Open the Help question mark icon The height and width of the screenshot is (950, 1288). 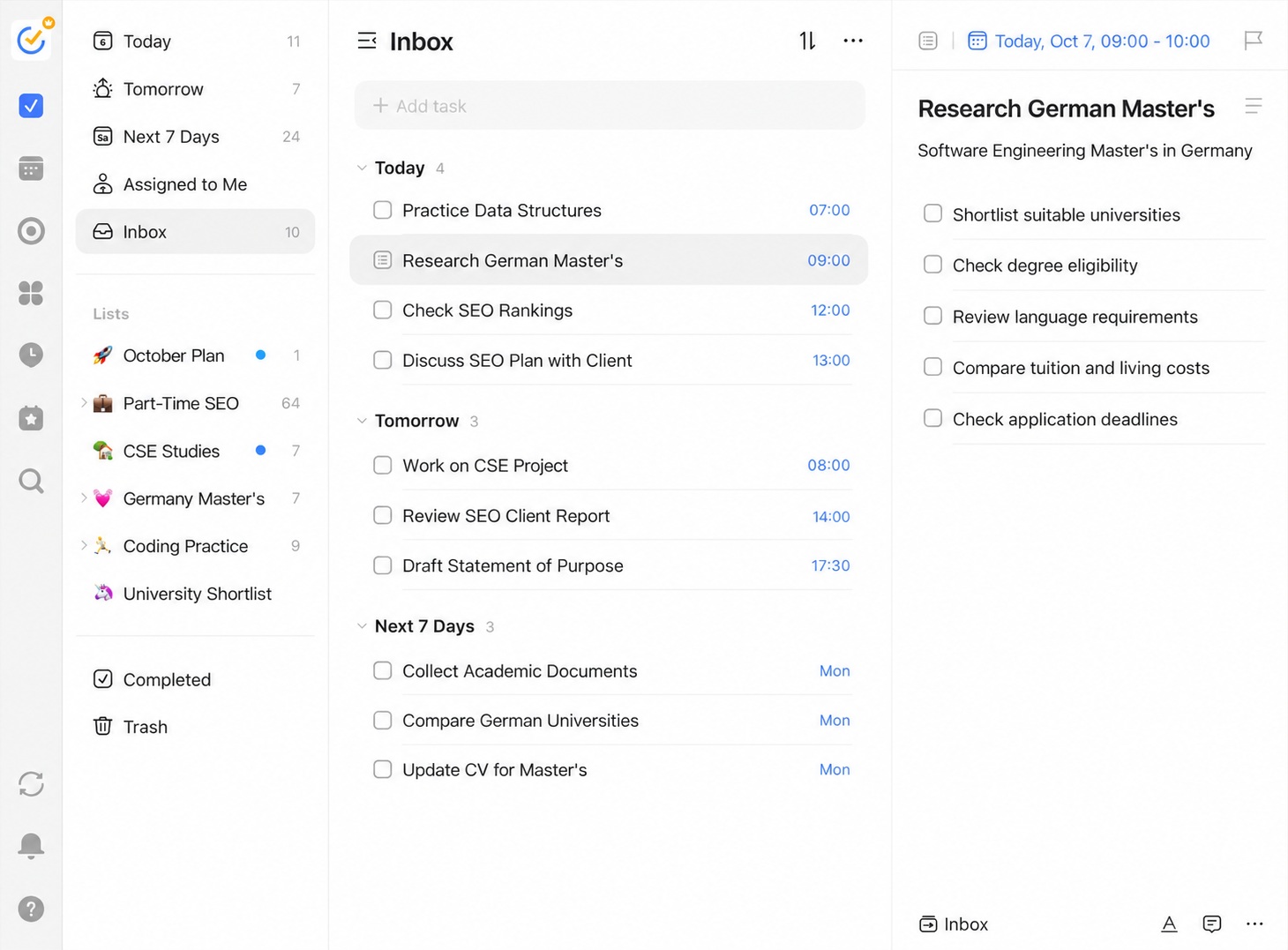(31, 909)
